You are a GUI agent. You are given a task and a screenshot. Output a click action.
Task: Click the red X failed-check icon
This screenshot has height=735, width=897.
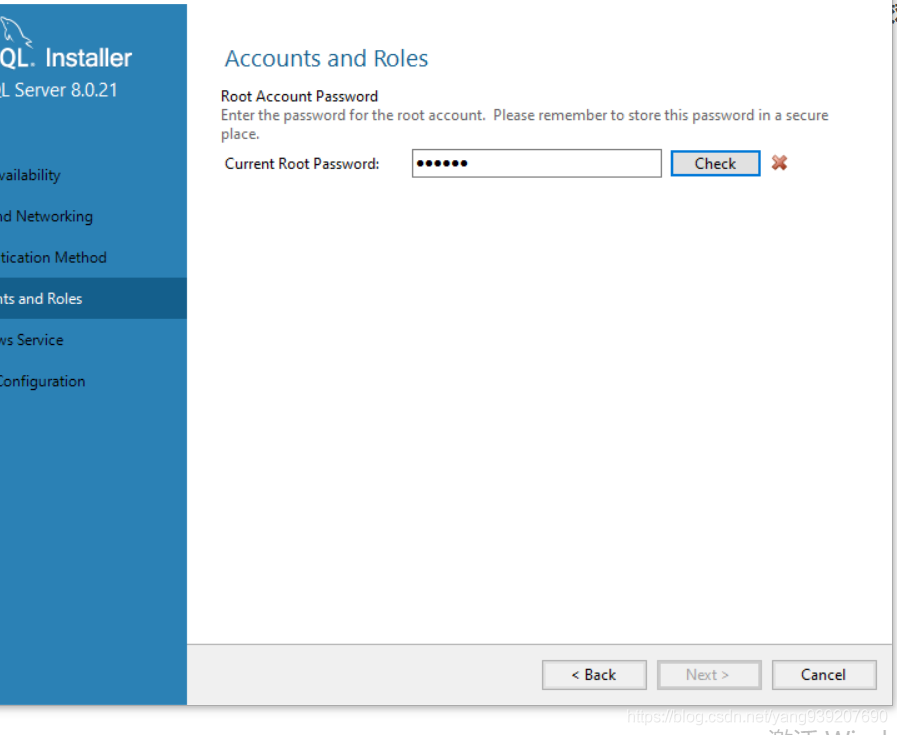pos(779,163)
